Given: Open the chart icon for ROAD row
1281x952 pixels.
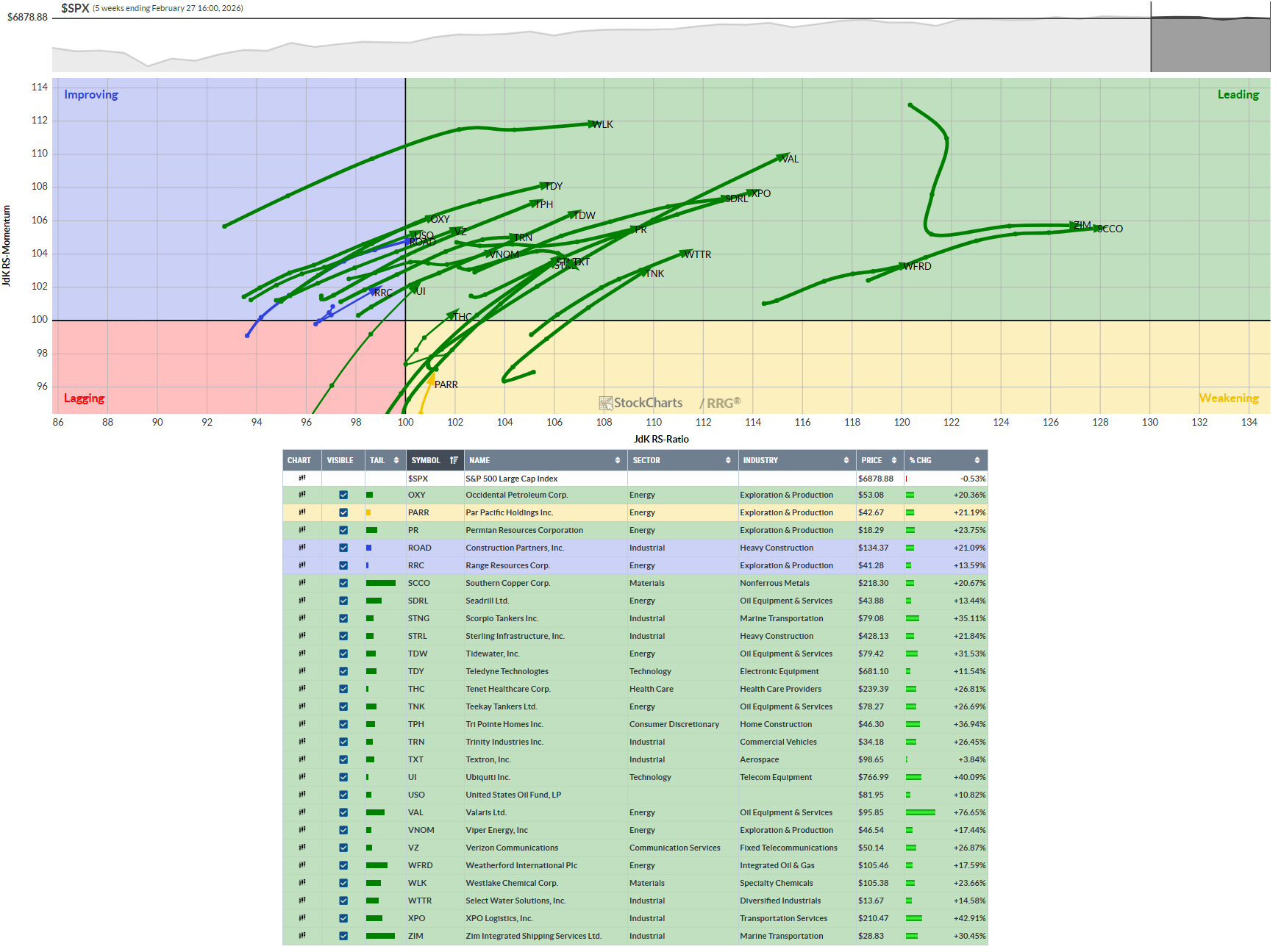Looking at the screenshot, I should point(302,548).
